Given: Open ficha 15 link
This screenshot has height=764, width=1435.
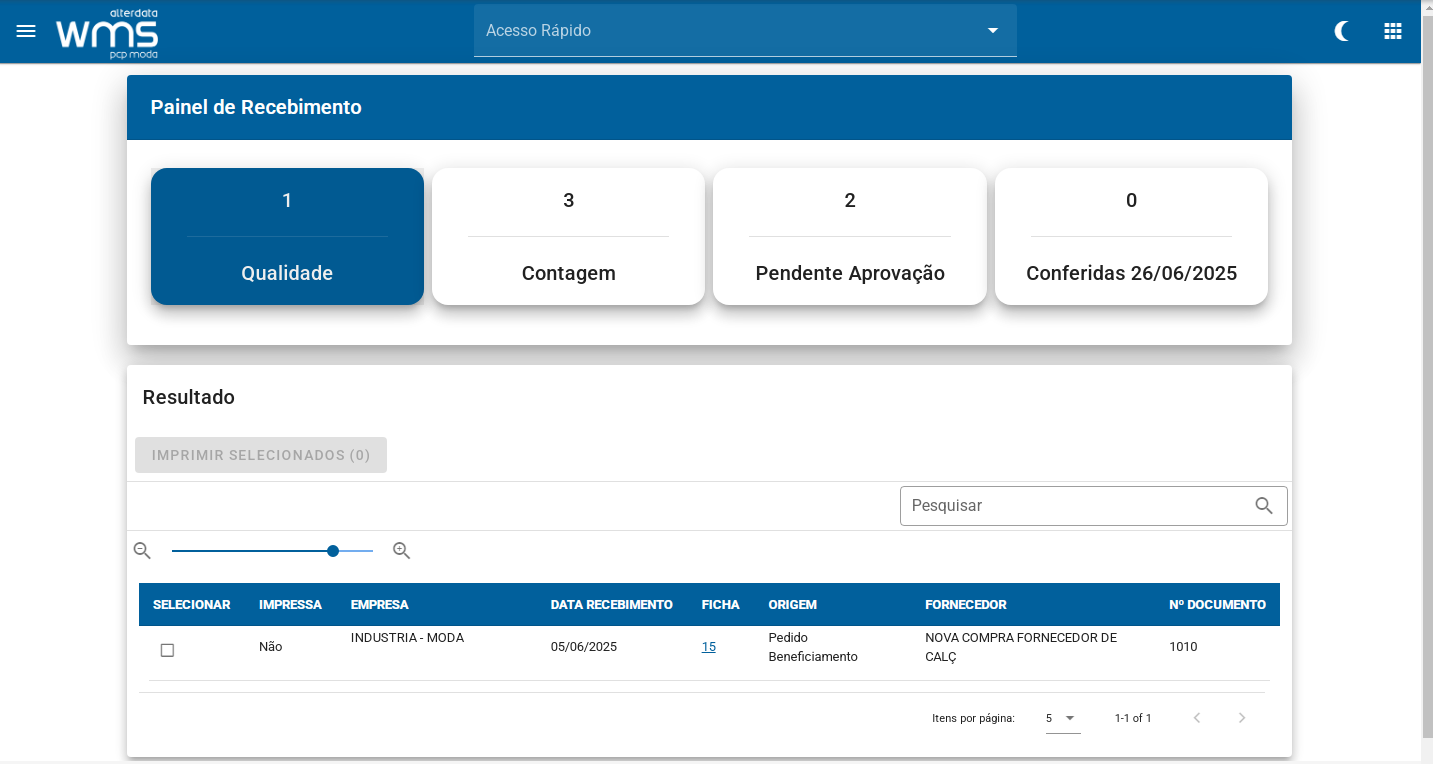Looking at the screenshot, I should click(709, 647).
